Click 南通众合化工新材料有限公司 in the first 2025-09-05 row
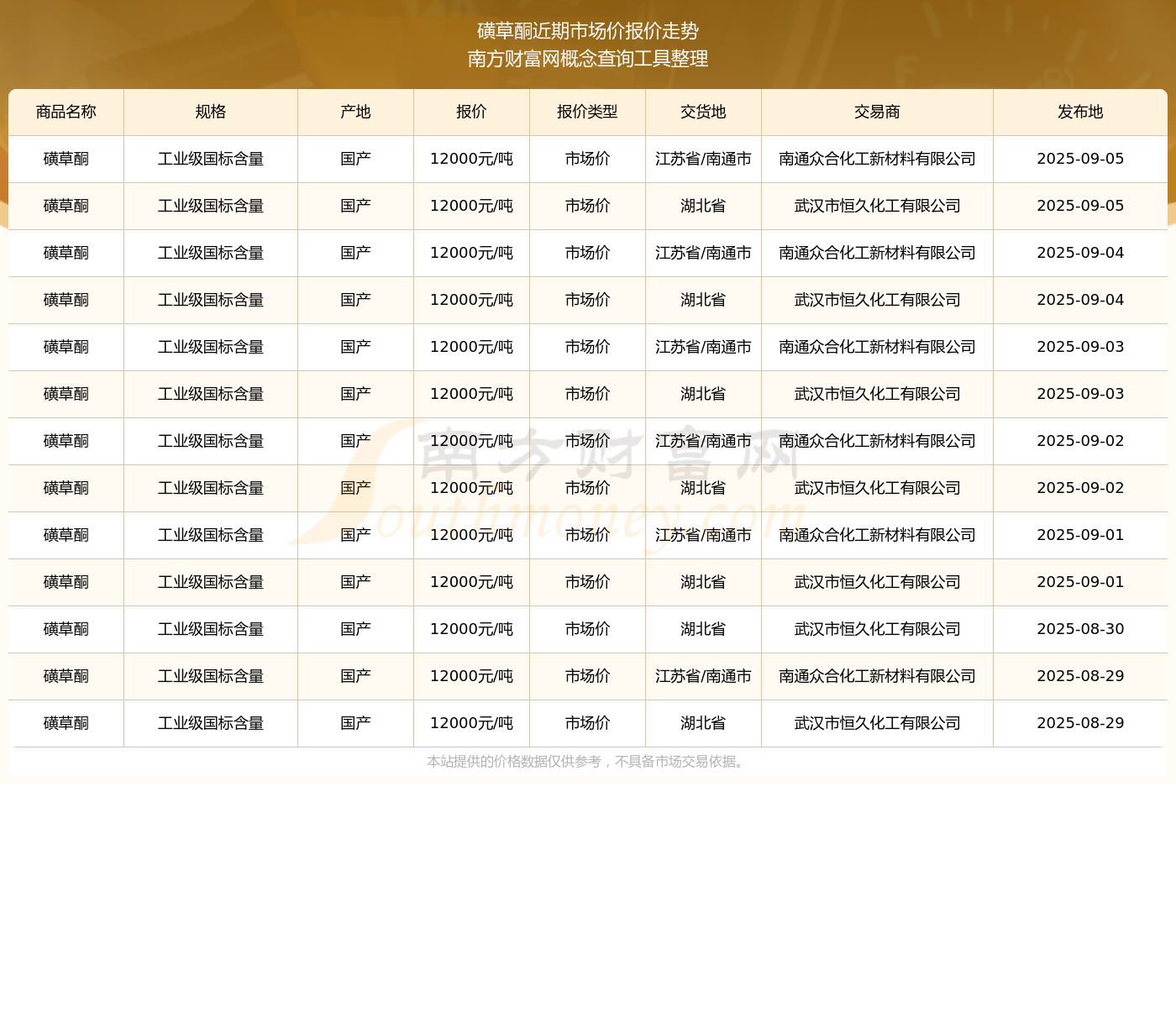The width and height of the screenshot is (1176, 1012). 877,159
